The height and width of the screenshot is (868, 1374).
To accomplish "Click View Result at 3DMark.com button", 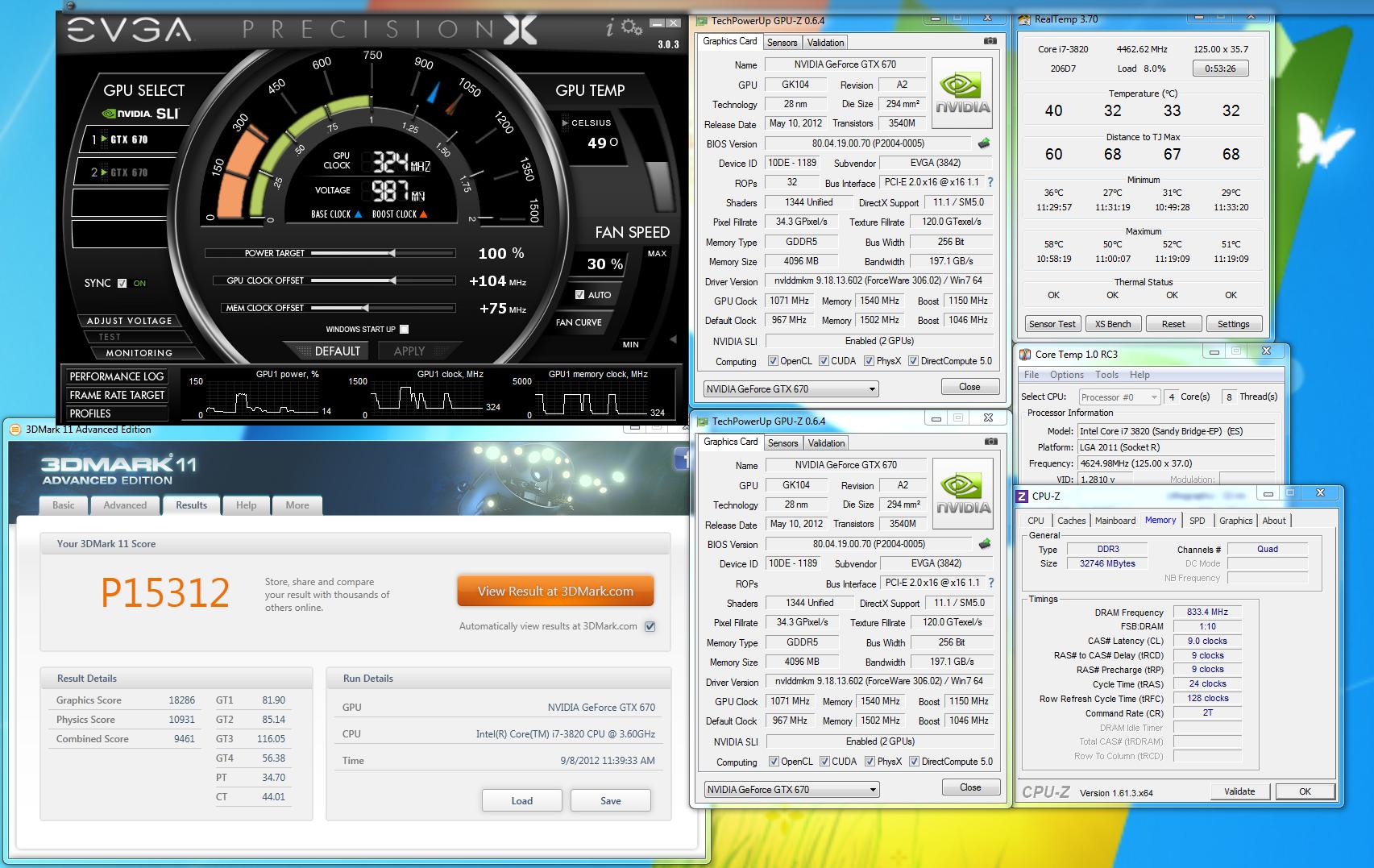I will coord(555,591).
